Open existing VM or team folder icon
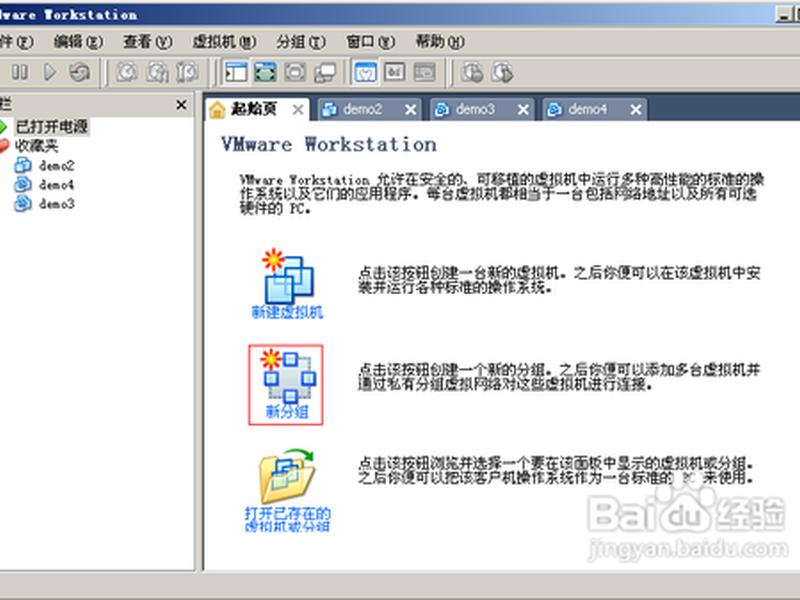800x600 pixels. (x=287, y=477)
